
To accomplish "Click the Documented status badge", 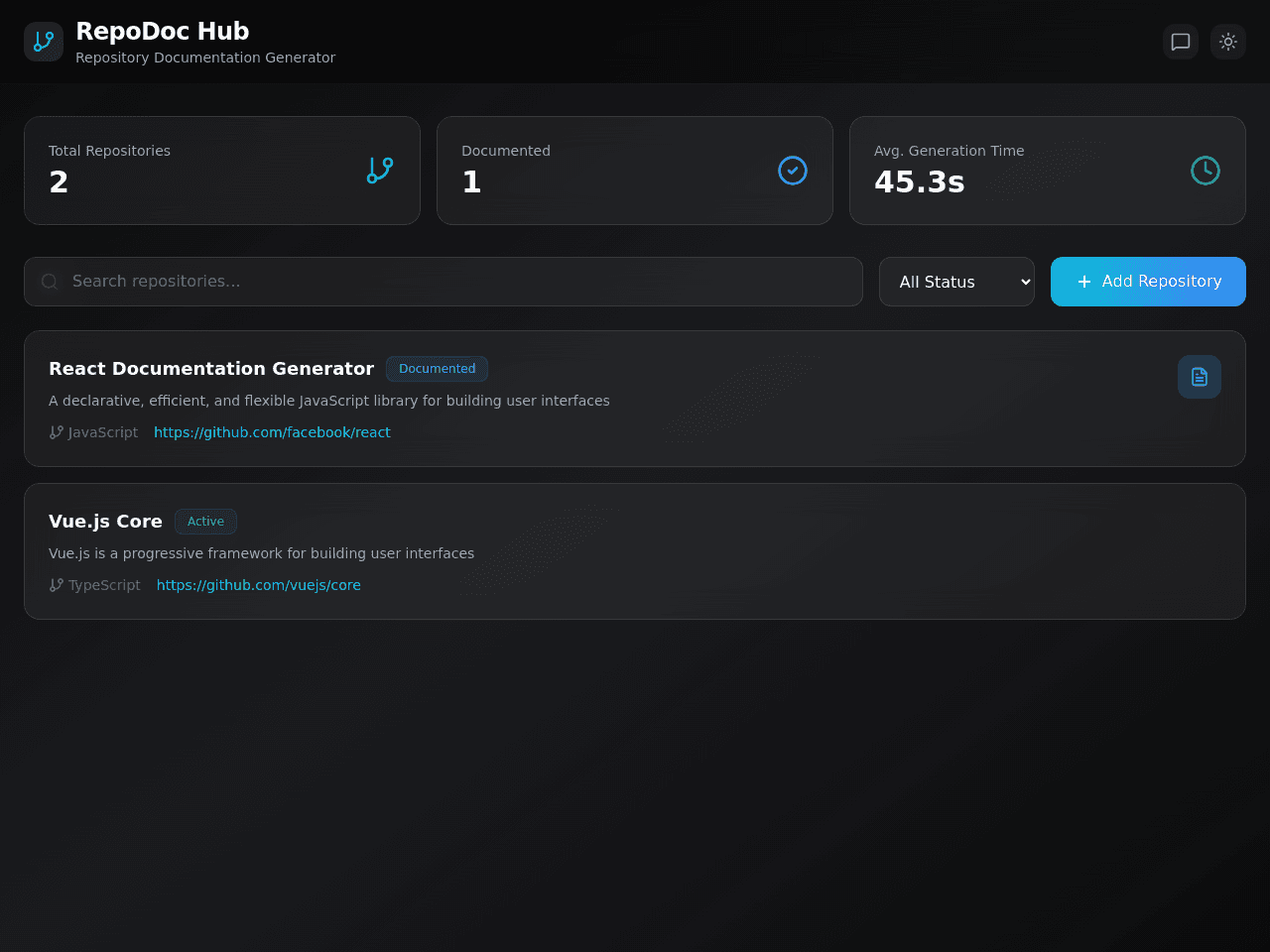I will 437,369.
